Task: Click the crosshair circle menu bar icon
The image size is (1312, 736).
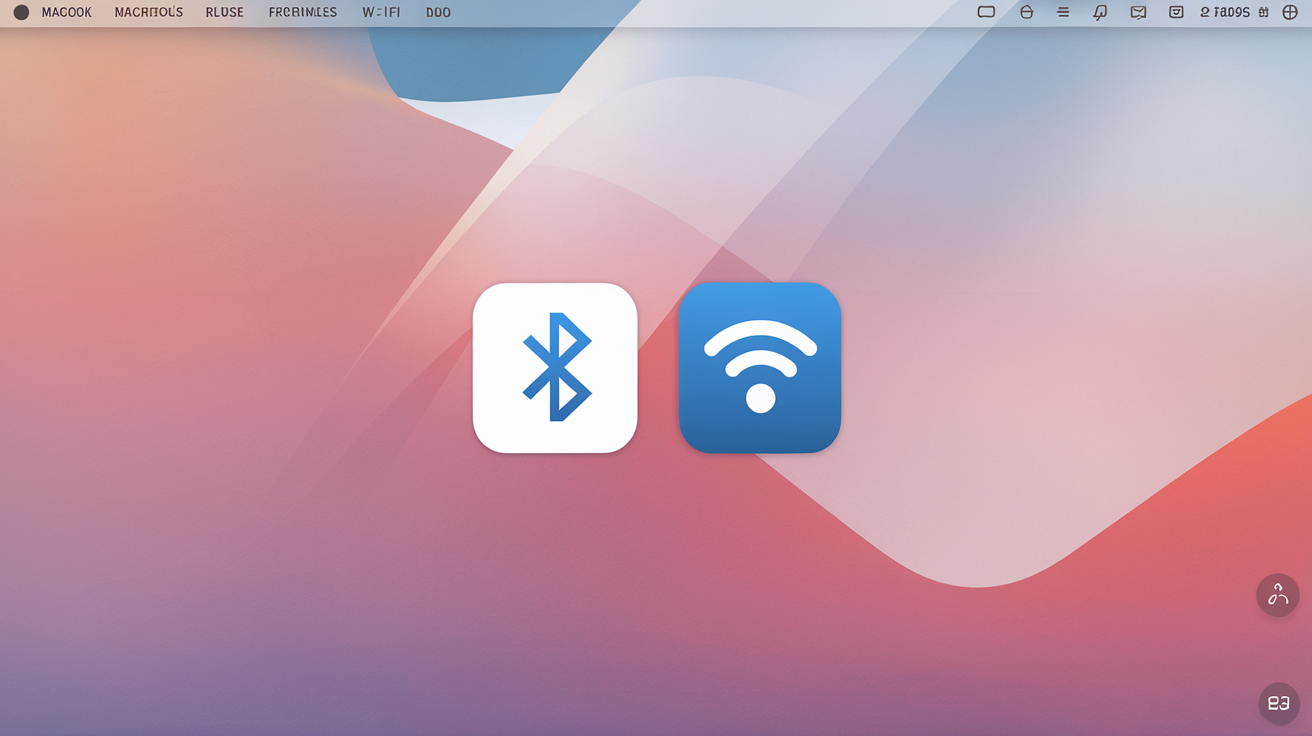Action: coord(1290,12)
